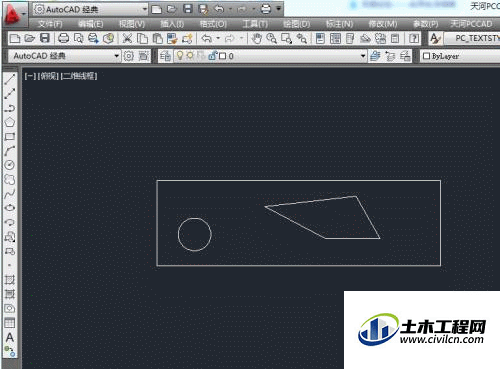Open the Properties palette icon
500x369 pixels.
(x=320, y=38)
